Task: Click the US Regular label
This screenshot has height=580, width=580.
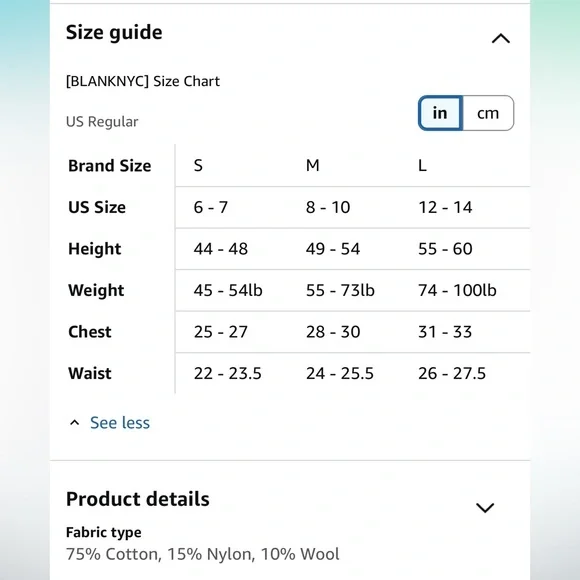Action: pos(102,122)
